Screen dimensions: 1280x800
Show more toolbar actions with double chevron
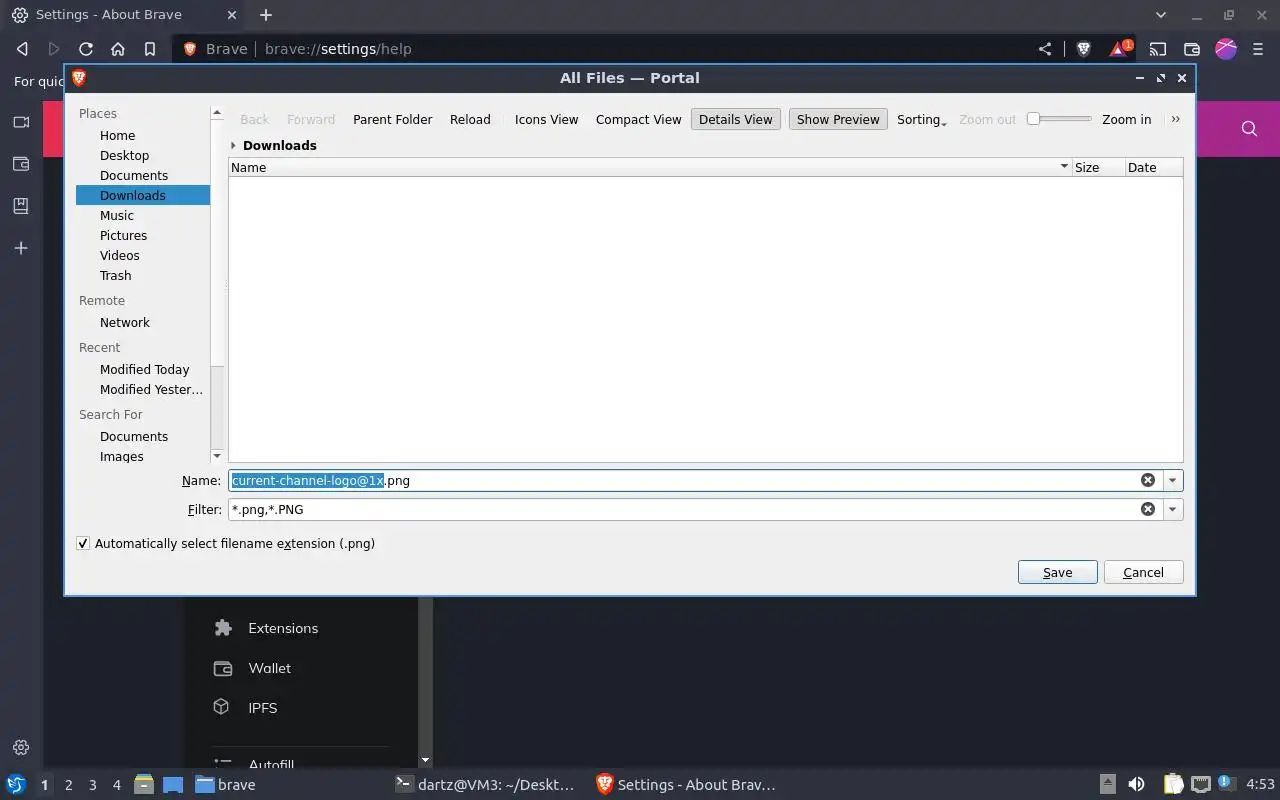pos(1175,119)
